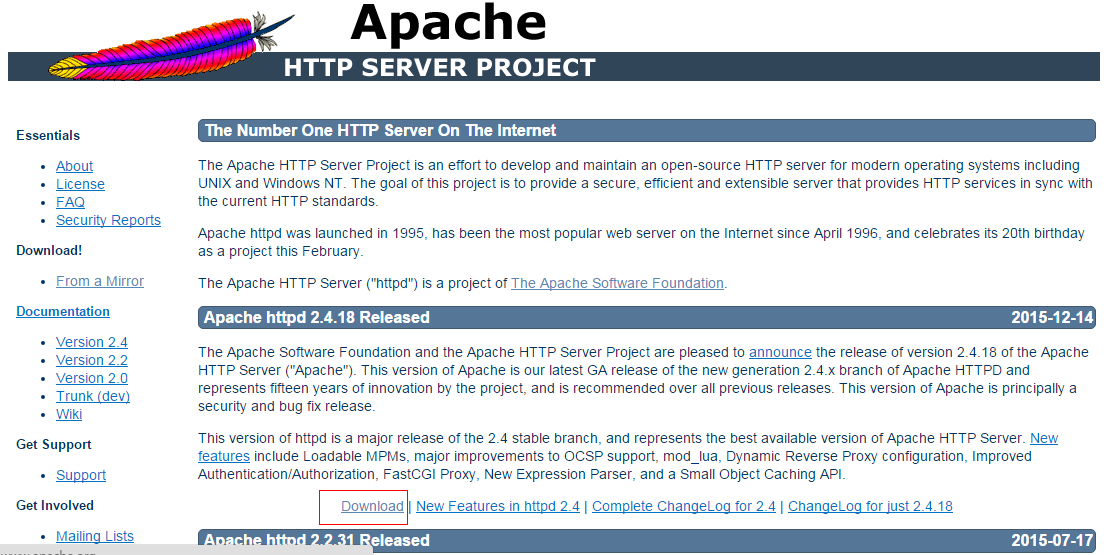Open Version 2.4 documentation

click(x=92, y=342)
